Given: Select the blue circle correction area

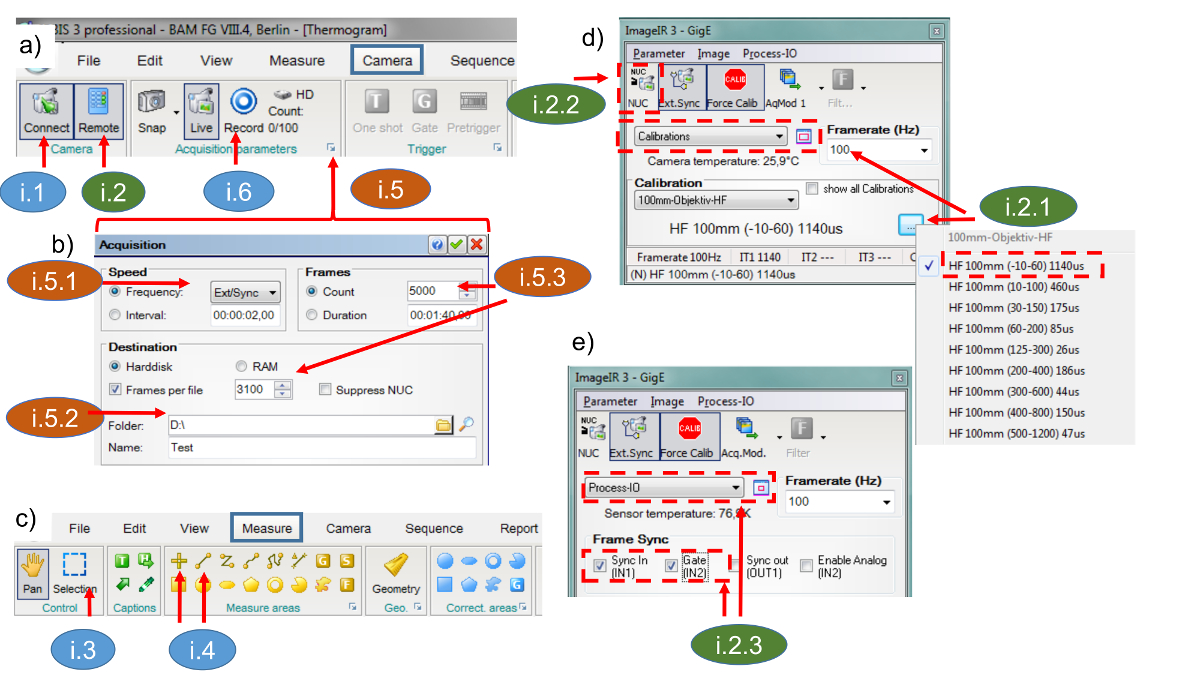Looking at the screenshot, I should coord(447,562).
